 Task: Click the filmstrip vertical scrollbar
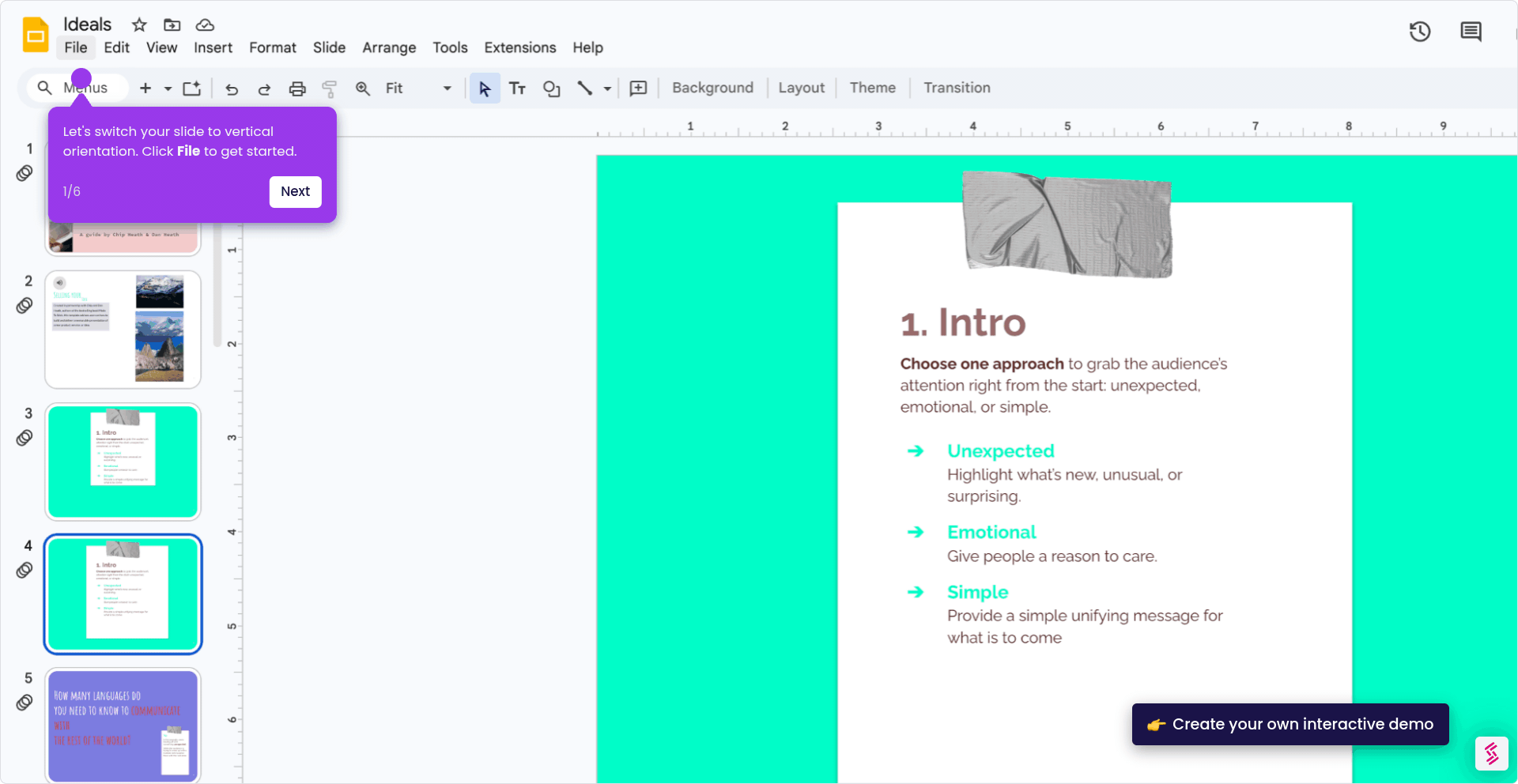217,285
